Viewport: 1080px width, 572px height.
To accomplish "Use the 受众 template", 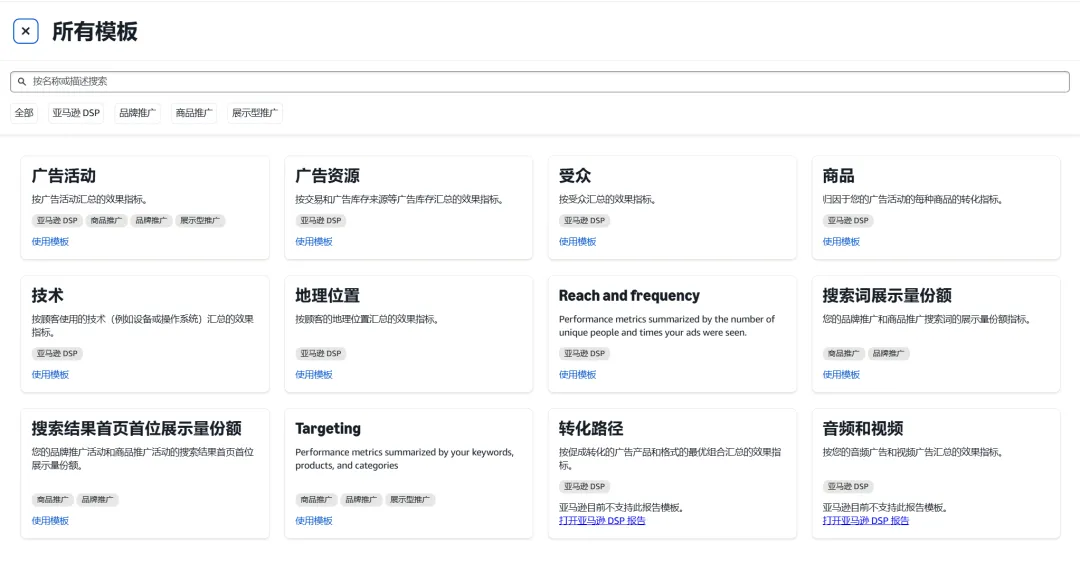I will click(x=577, y=241).
